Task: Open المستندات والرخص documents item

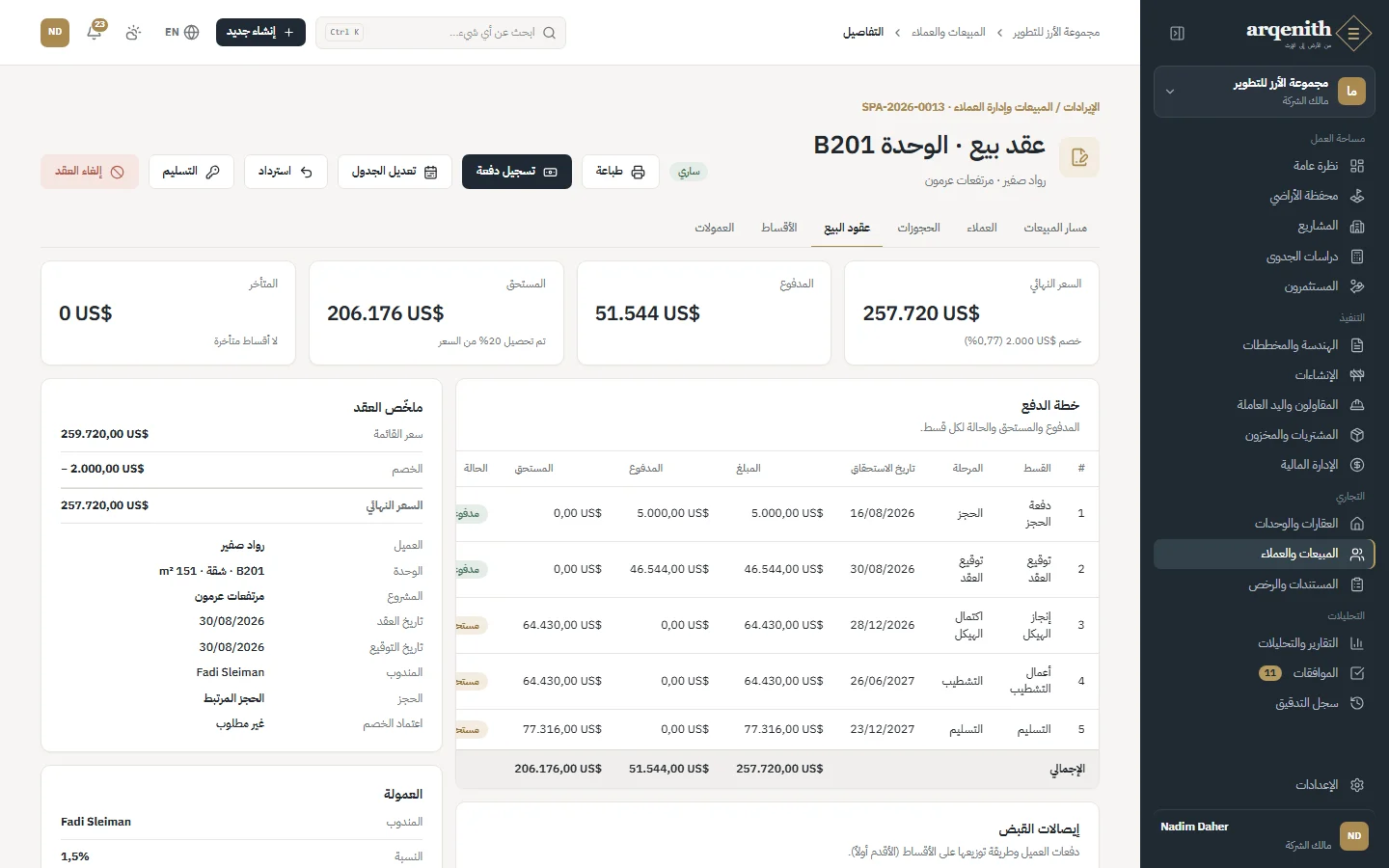Action: [1264, 584]
